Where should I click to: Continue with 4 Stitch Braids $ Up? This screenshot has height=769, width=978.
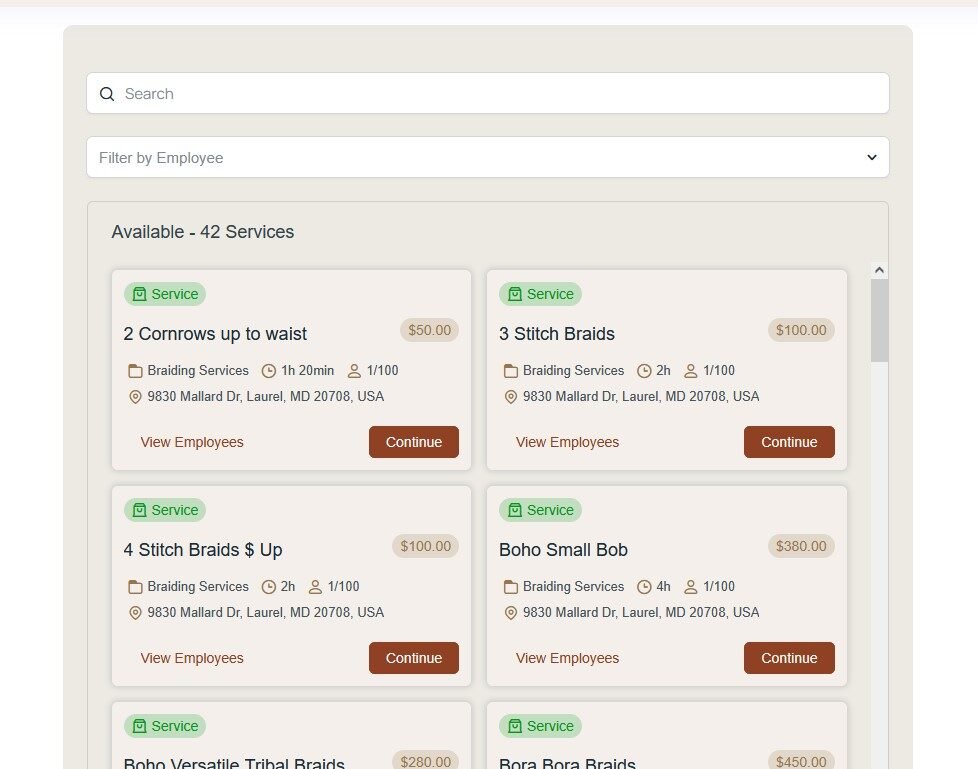(x=414, y=657)
